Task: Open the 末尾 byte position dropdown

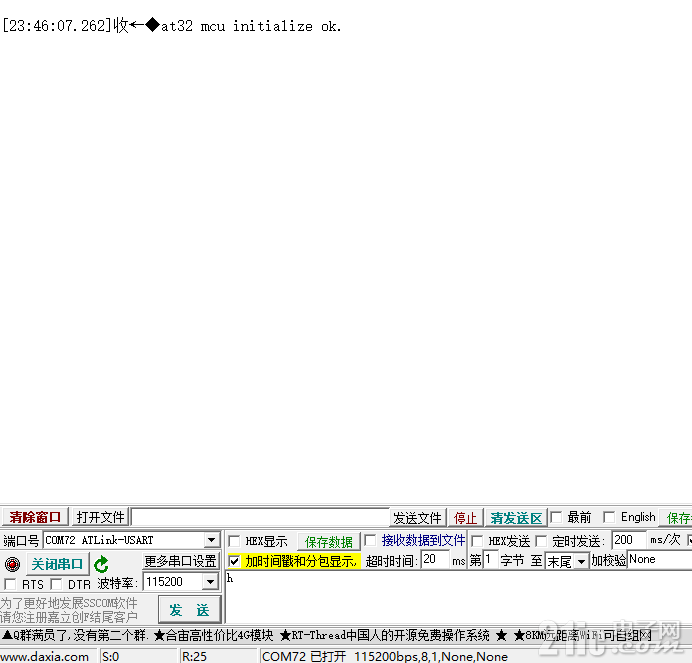Action: [581, 561]
